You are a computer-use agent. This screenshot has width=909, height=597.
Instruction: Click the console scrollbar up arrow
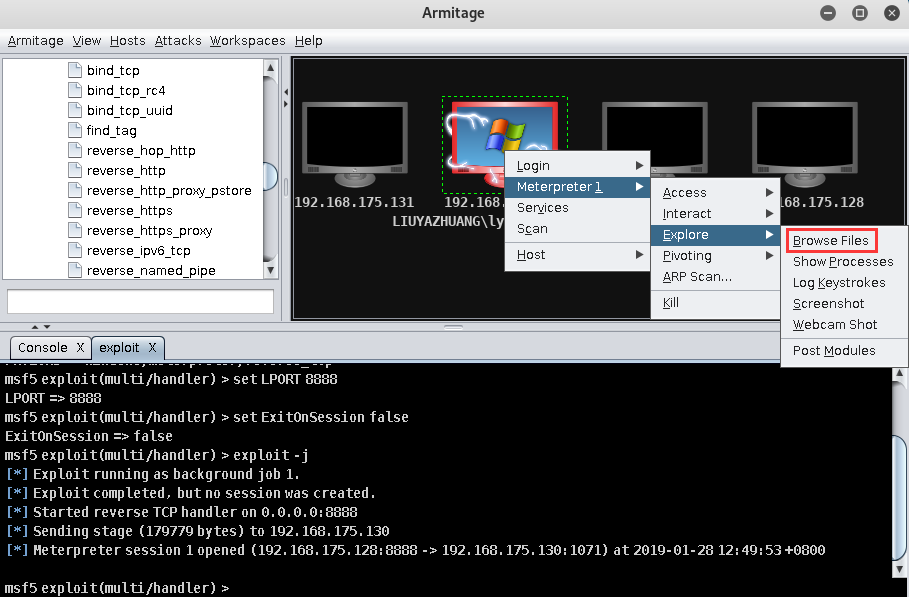(x=899, y=373)
